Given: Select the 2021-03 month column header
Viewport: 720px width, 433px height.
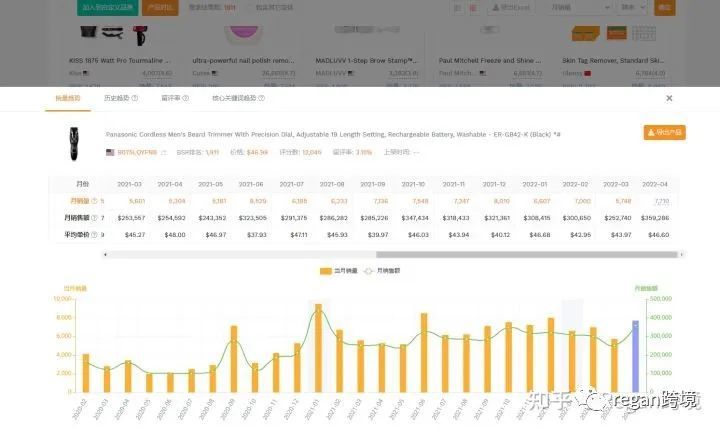Looking at the screenshot, I should click(x=129, y=184).
